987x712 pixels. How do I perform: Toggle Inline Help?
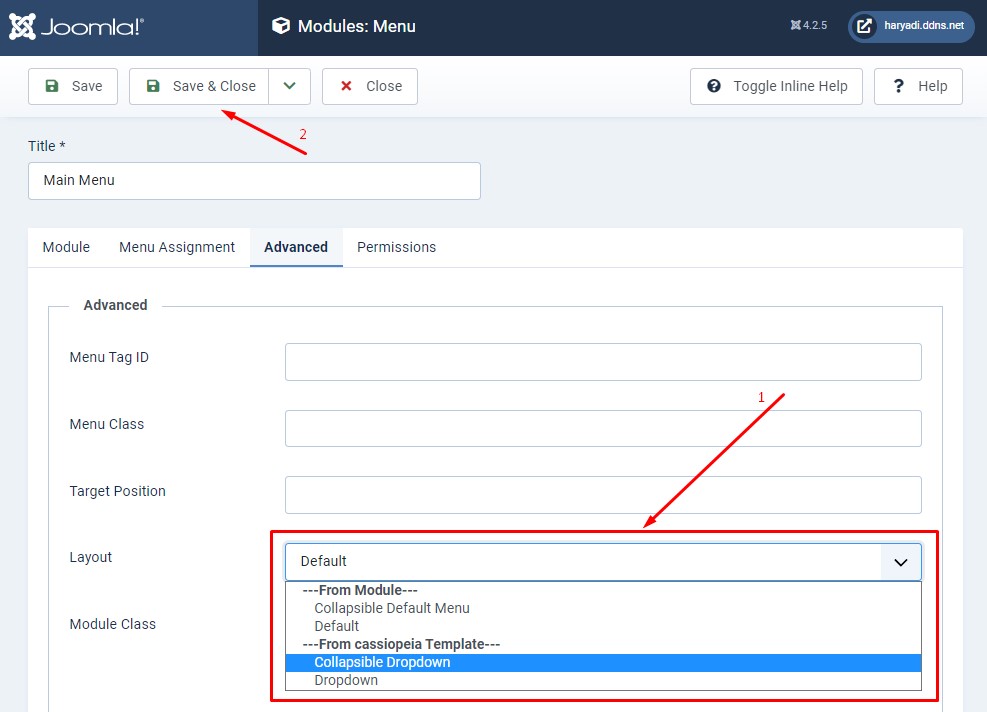[777, 86]
